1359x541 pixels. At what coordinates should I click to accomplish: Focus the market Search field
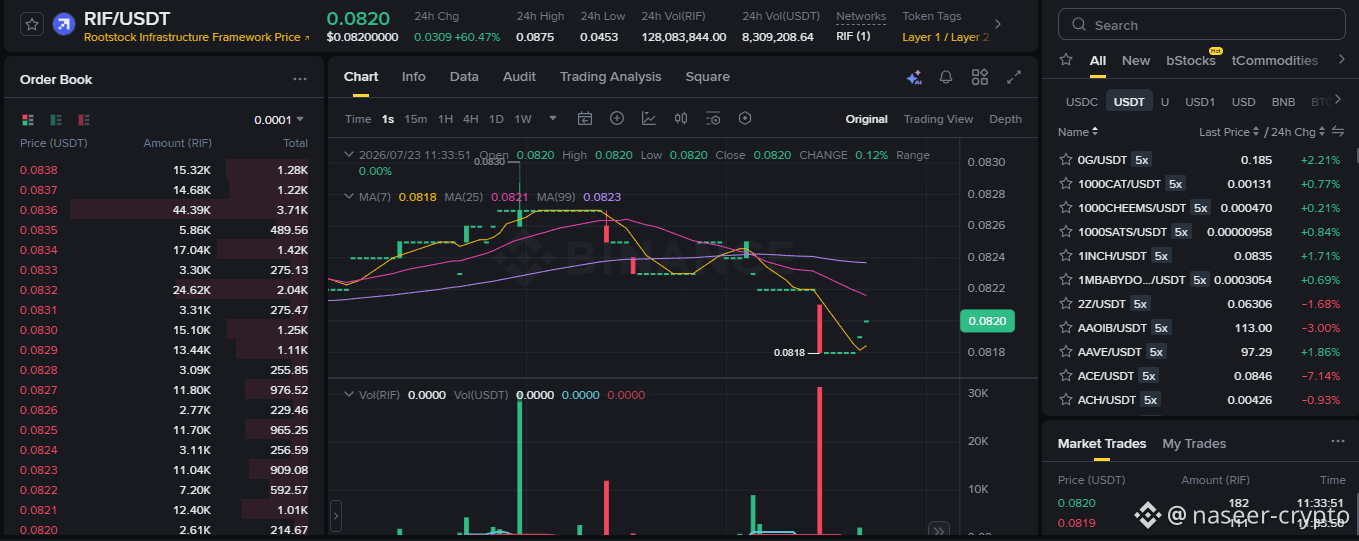click(x=1202, y=25)
